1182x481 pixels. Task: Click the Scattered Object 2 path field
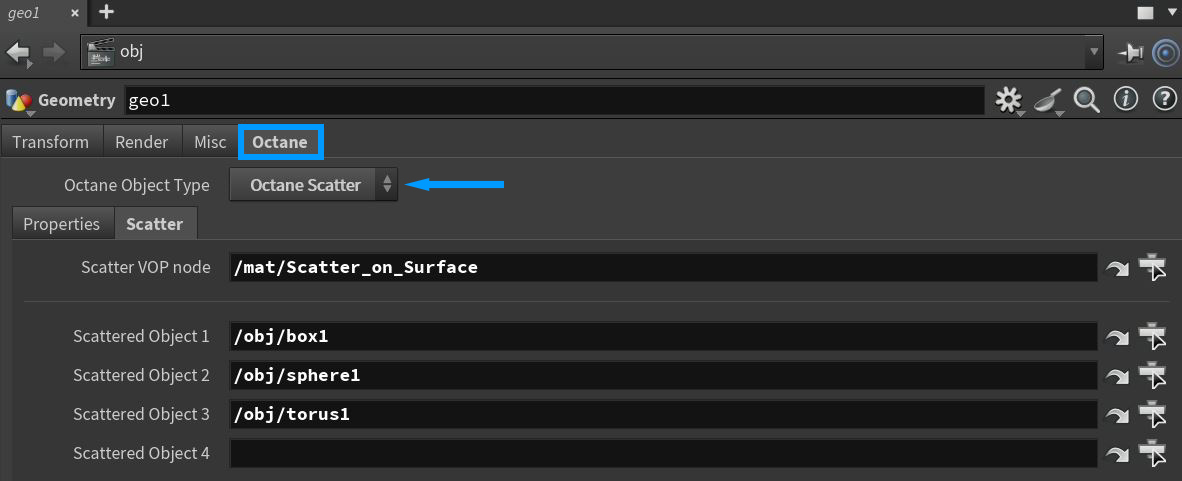pyautogui.click(x=663, y=376)
